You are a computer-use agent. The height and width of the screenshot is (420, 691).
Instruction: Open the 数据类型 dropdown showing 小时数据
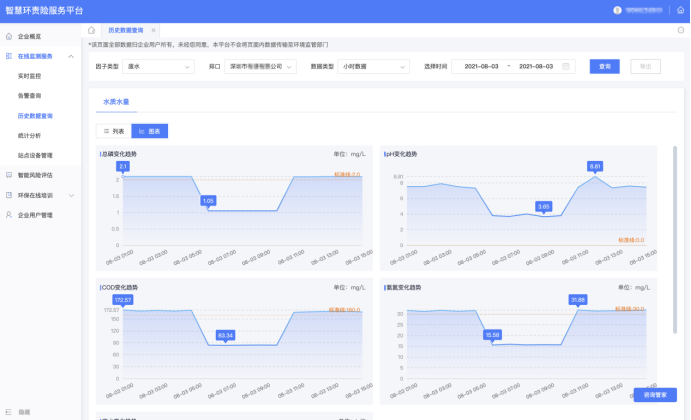coord(373,67)
